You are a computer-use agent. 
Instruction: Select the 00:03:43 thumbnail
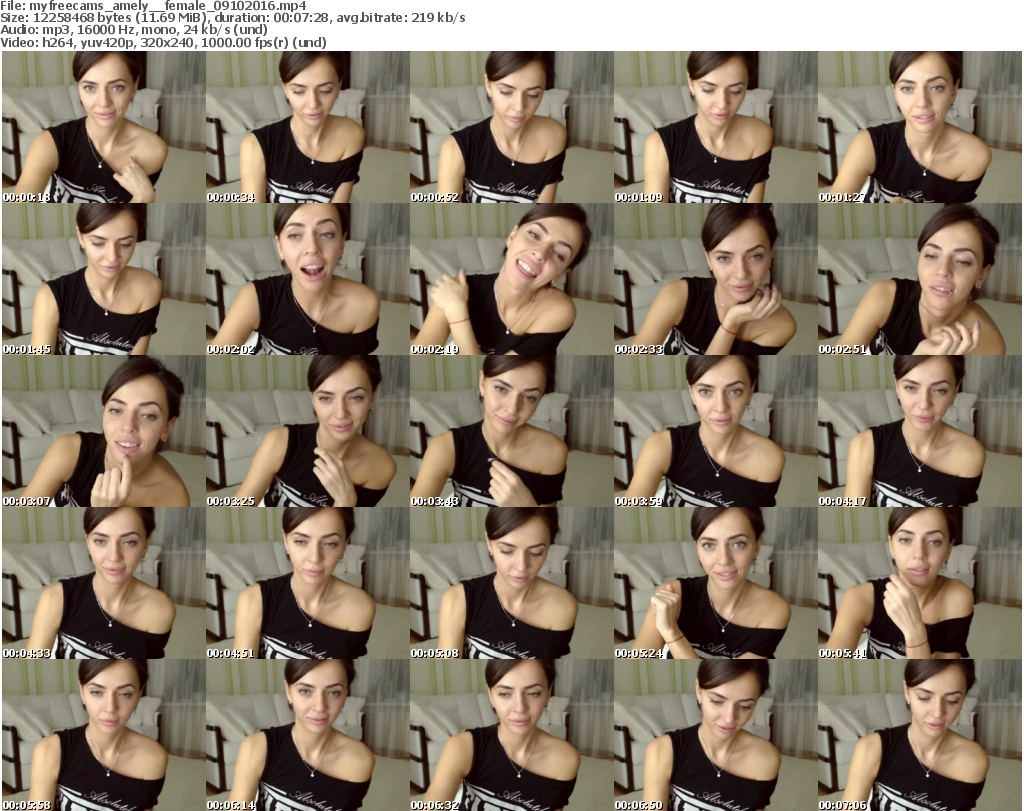click(511, 431)
